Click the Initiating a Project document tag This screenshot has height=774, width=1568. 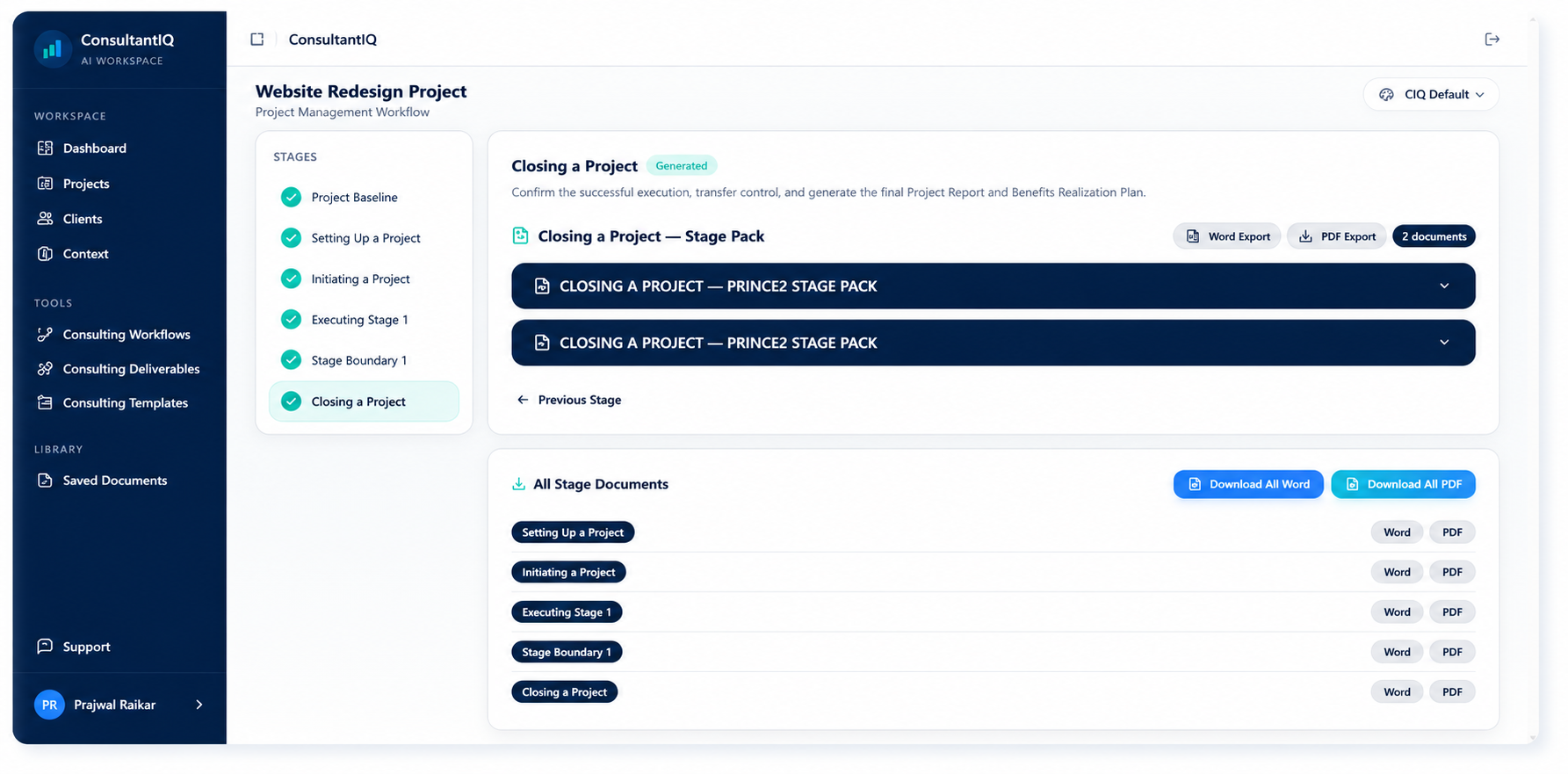click(x=568, y=572)
